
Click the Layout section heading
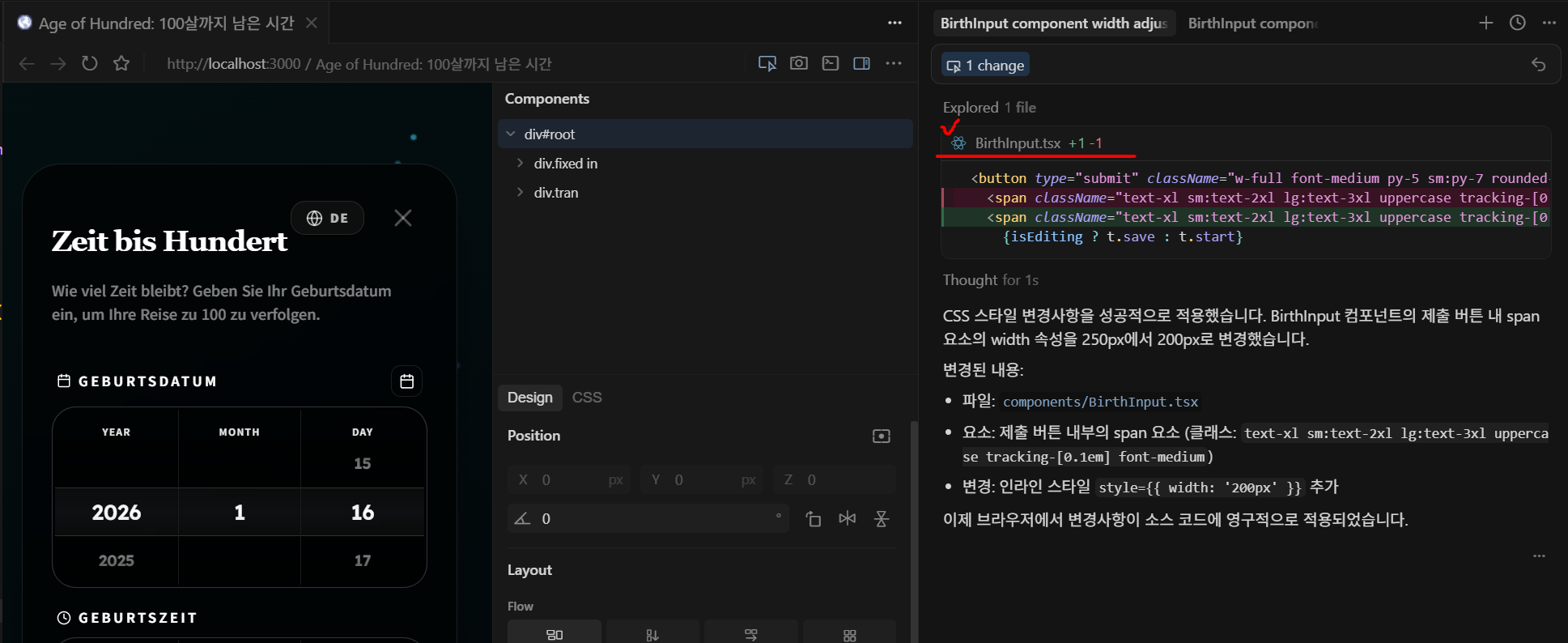point(529,570)
